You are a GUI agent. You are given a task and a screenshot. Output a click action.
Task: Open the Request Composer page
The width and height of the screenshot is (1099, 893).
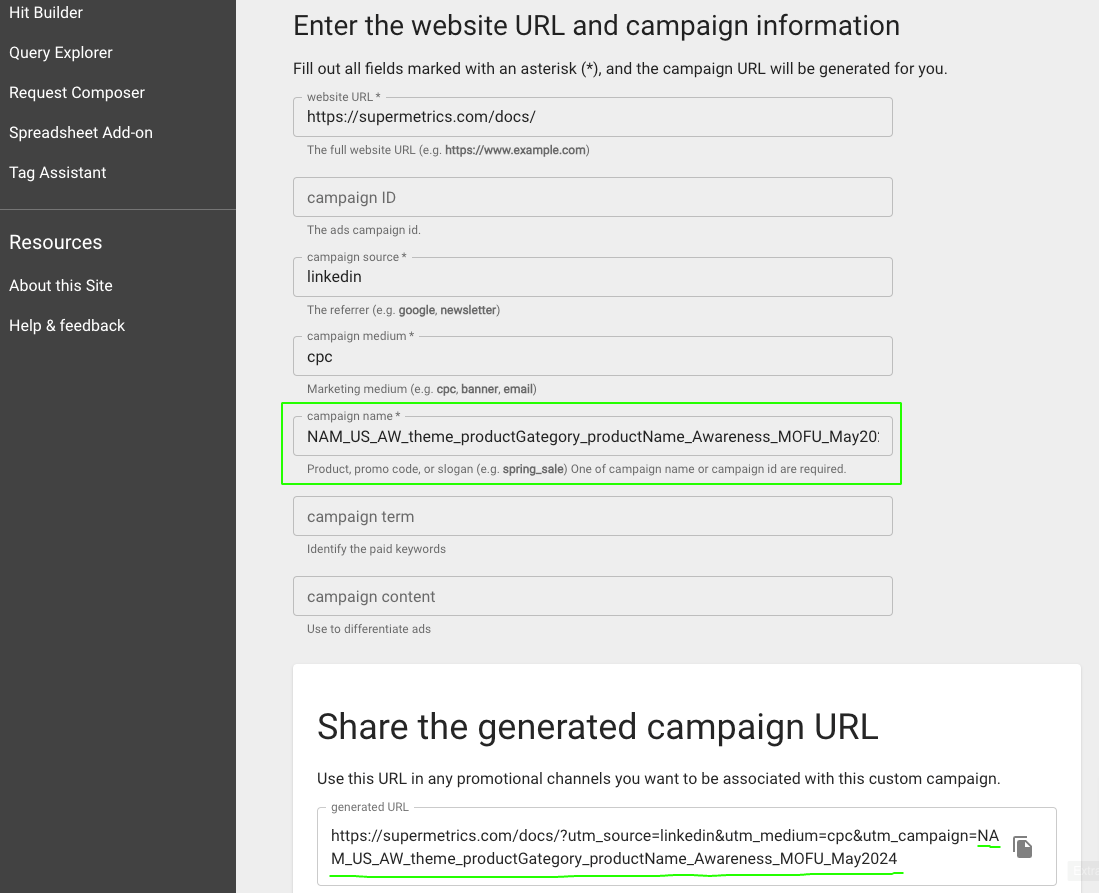click(77, 93)
